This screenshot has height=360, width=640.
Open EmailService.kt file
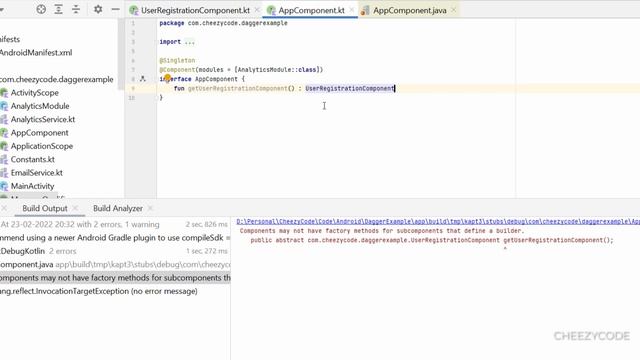coord(37,173)
